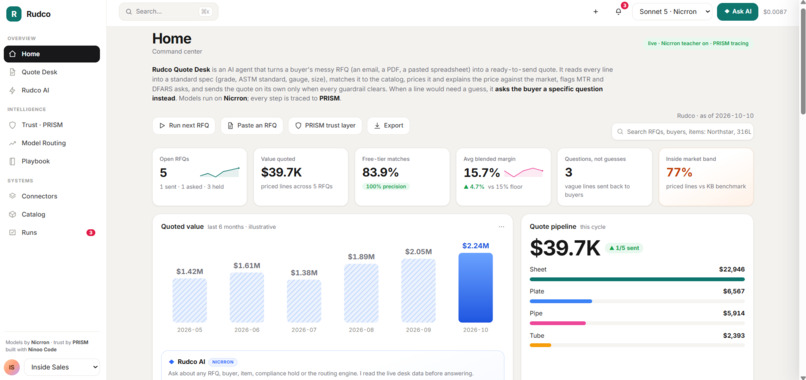The image size is (806, 380).
Task: Click the plus icon in header
Action: [595, 11]
